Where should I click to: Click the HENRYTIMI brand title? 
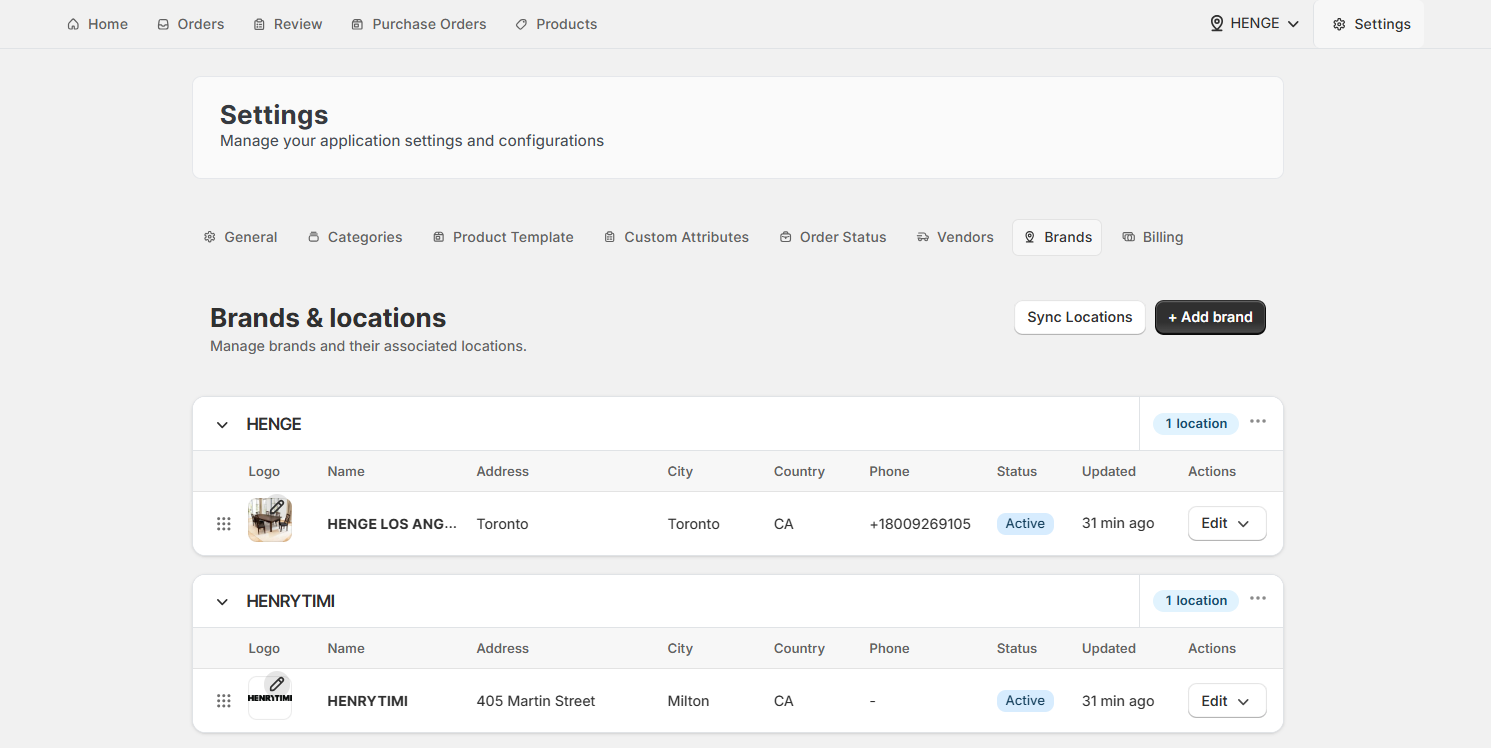(290, 601)
